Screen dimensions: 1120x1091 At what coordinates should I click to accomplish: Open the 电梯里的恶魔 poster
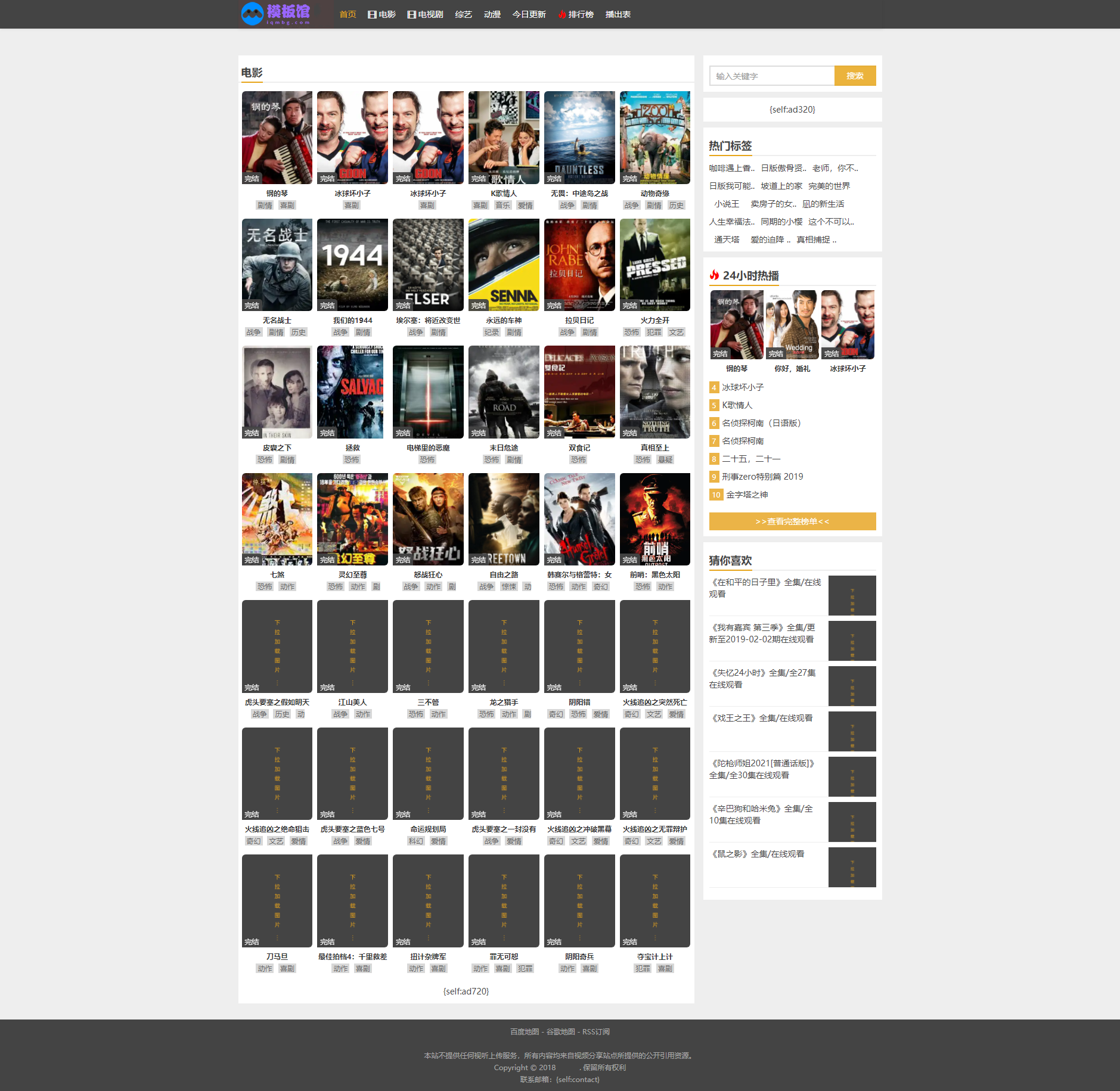click(428, 392)
